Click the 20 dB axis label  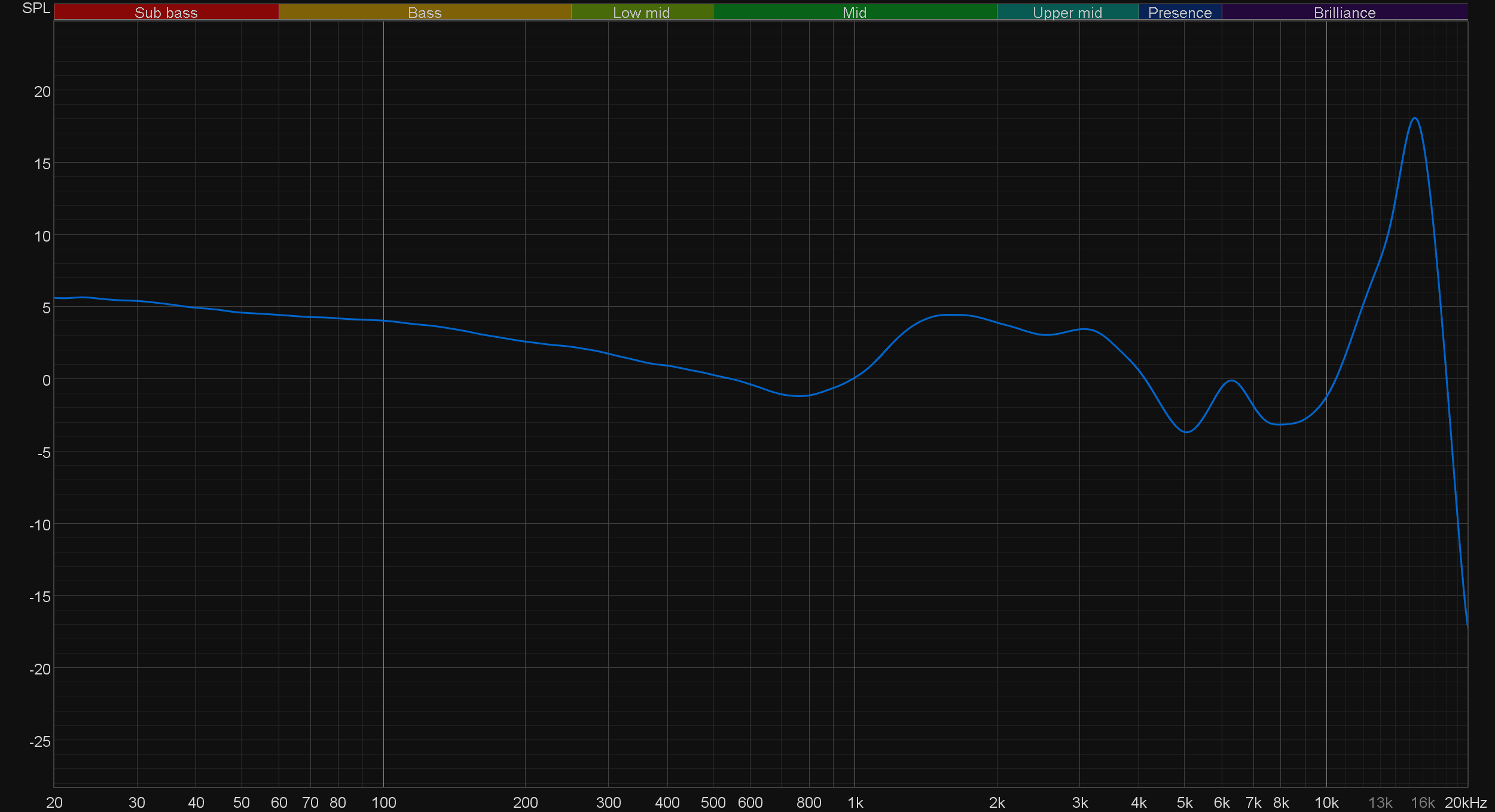click(x=42, y=91)
